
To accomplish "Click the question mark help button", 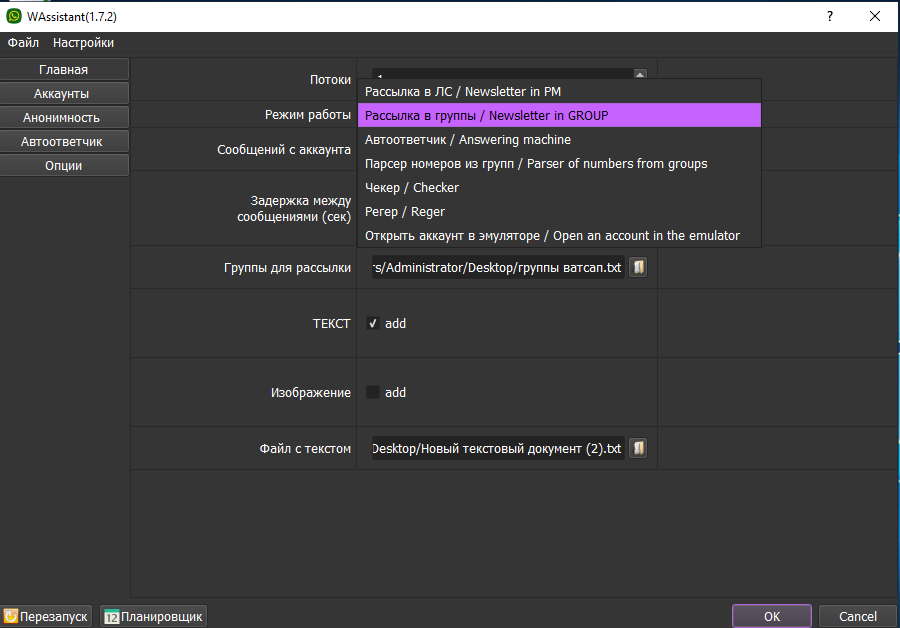I will [x=829, y=17].
